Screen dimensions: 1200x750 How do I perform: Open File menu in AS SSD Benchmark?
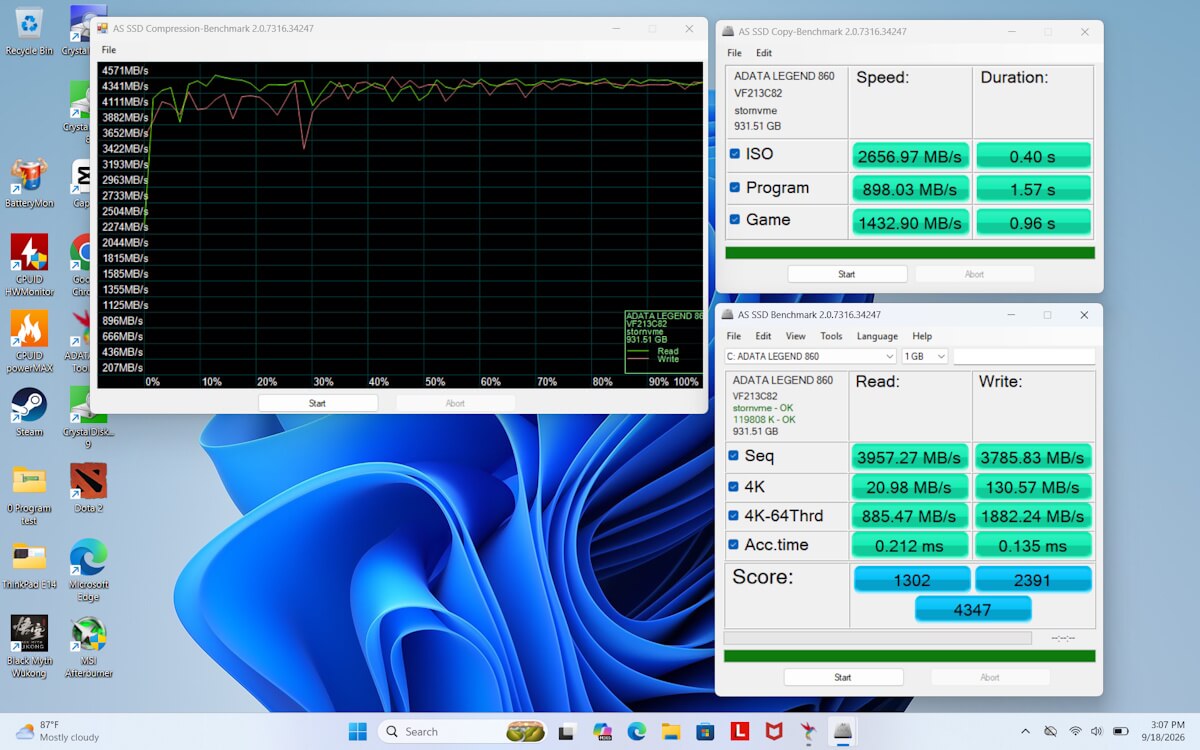coord(734,336)
